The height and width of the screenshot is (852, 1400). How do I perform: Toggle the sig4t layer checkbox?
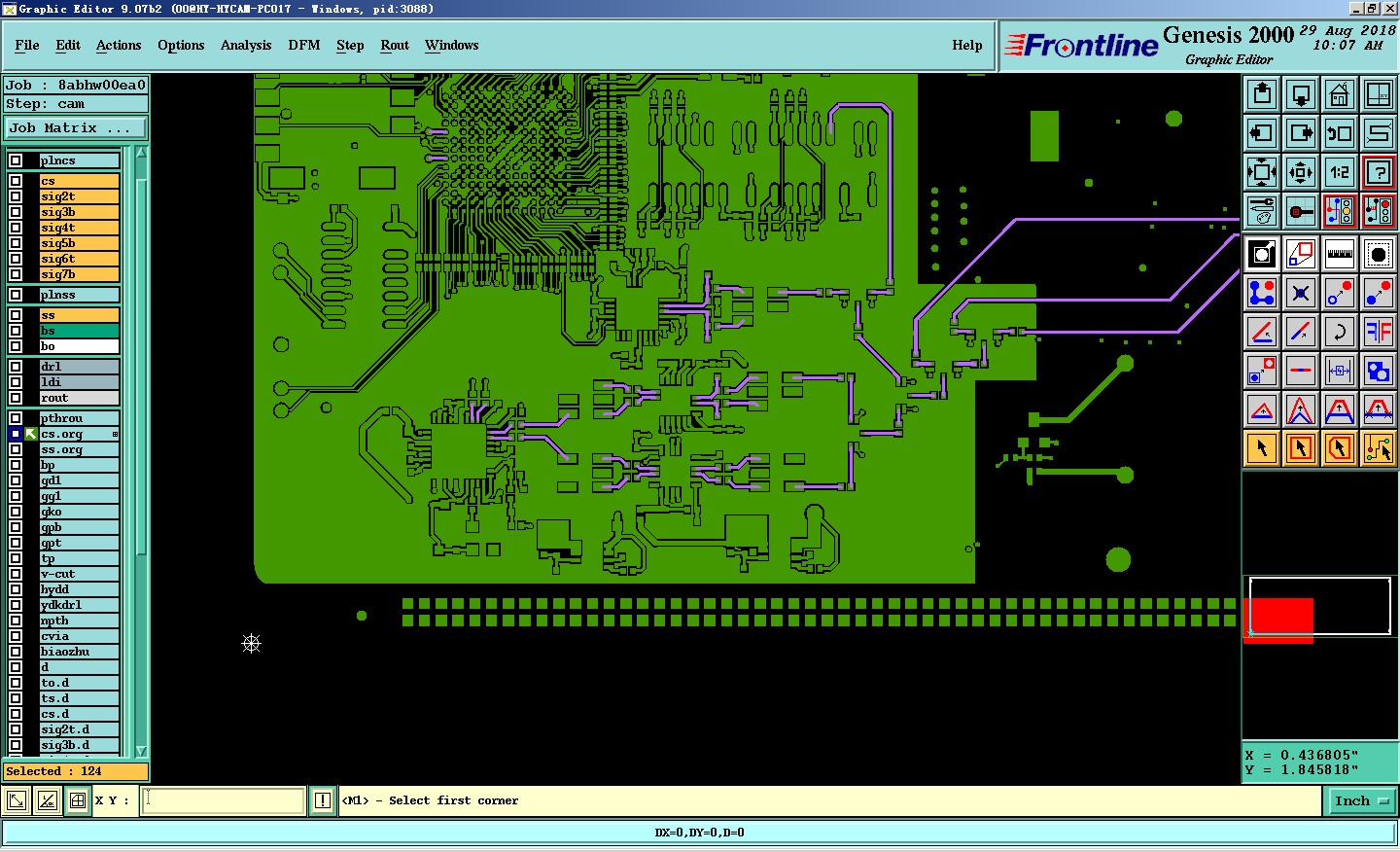(16, 228)
